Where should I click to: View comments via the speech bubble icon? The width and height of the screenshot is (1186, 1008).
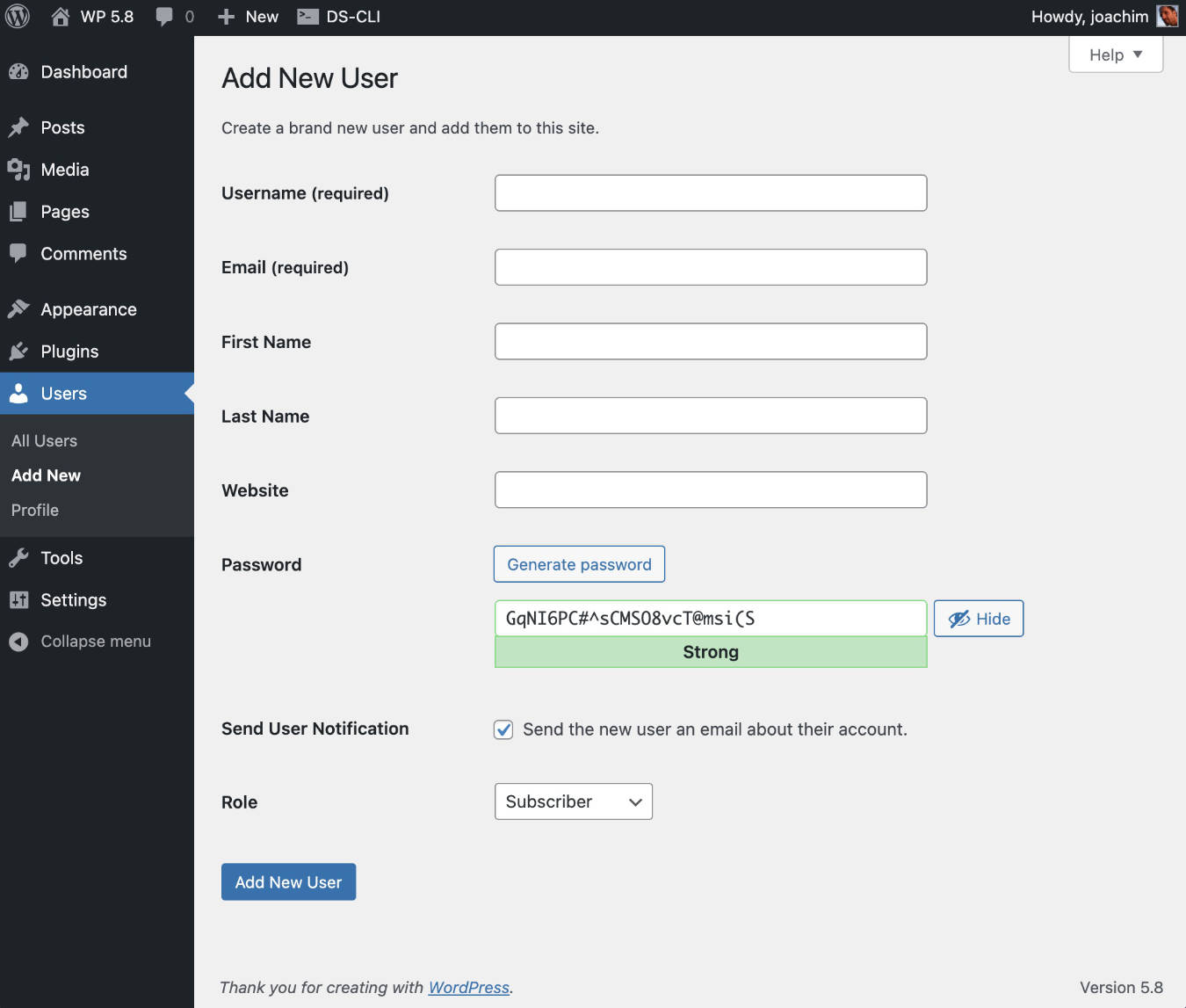[163, 16]
